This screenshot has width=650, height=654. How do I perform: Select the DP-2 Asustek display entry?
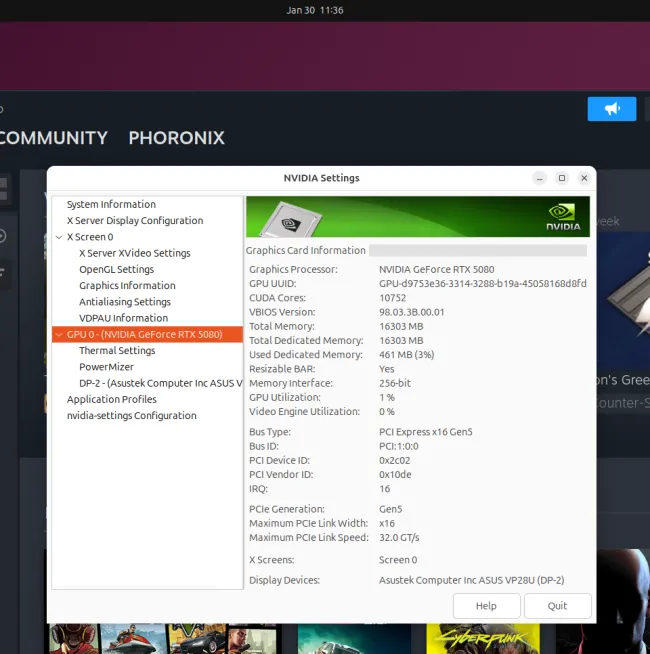[x=160, y=383]
